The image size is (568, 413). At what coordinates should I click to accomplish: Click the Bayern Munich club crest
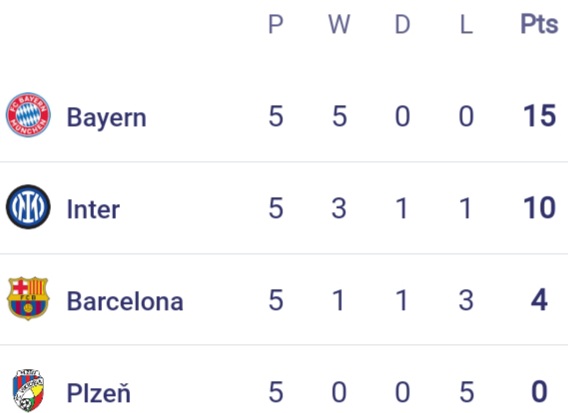(x=28, y=114)
